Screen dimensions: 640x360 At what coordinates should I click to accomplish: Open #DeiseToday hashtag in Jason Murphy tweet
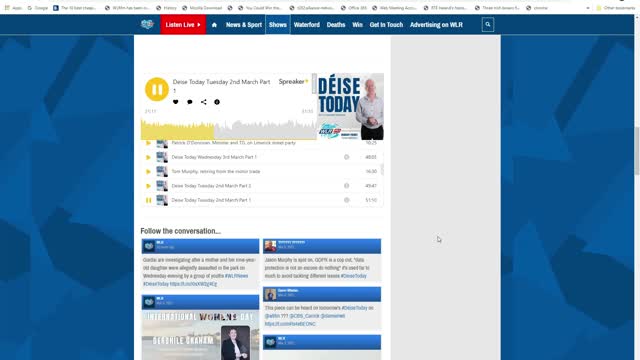(x=354, y=276)
